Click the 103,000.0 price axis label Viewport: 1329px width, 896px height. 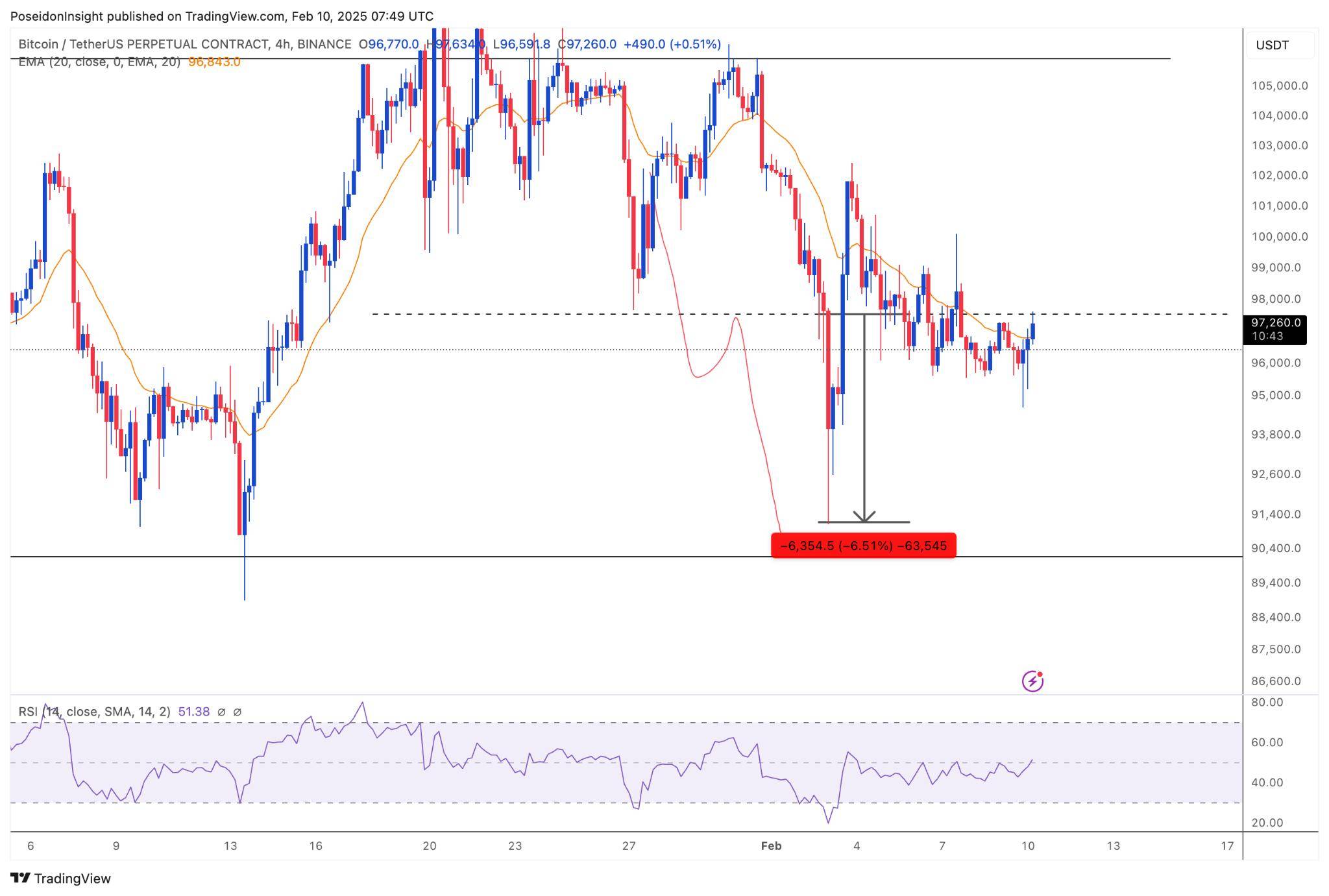tap(1280, 145)
